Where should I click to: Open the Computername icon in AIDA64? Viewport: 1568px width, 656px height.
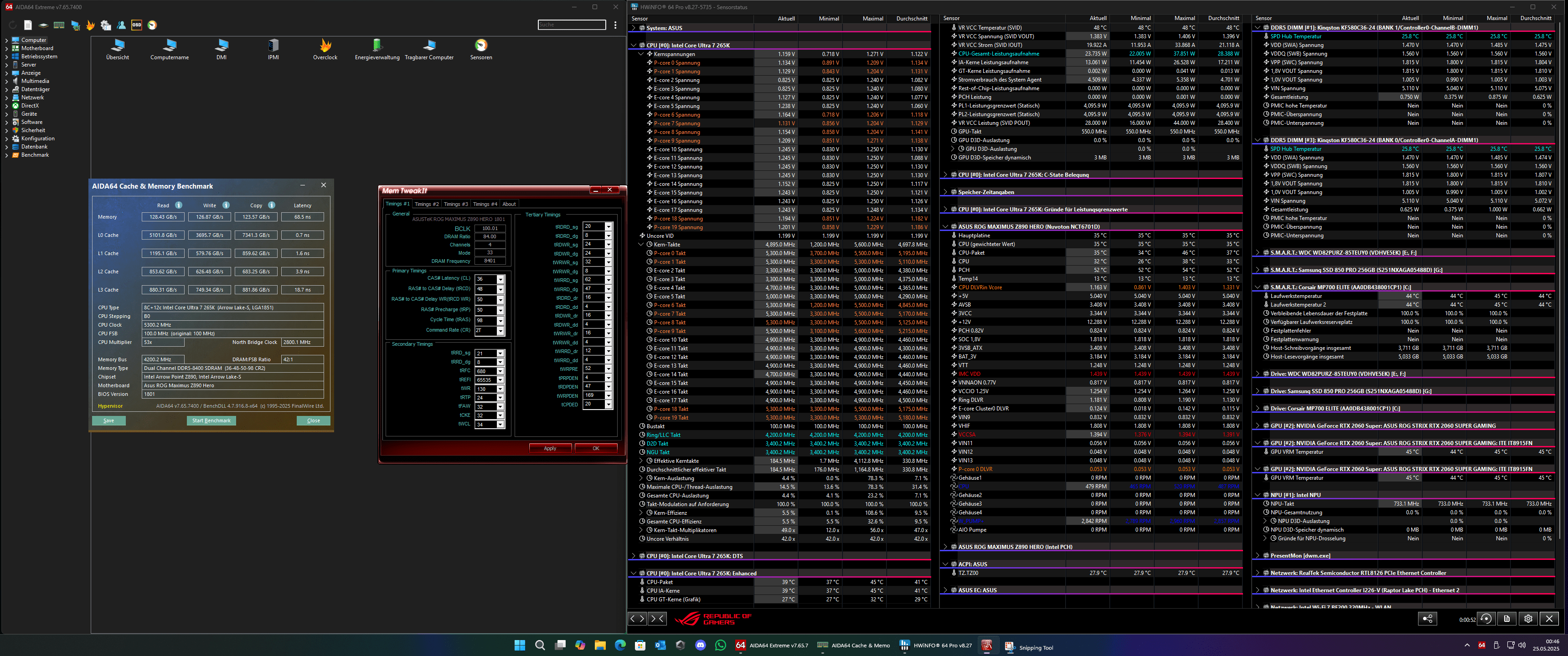point(169,49)
